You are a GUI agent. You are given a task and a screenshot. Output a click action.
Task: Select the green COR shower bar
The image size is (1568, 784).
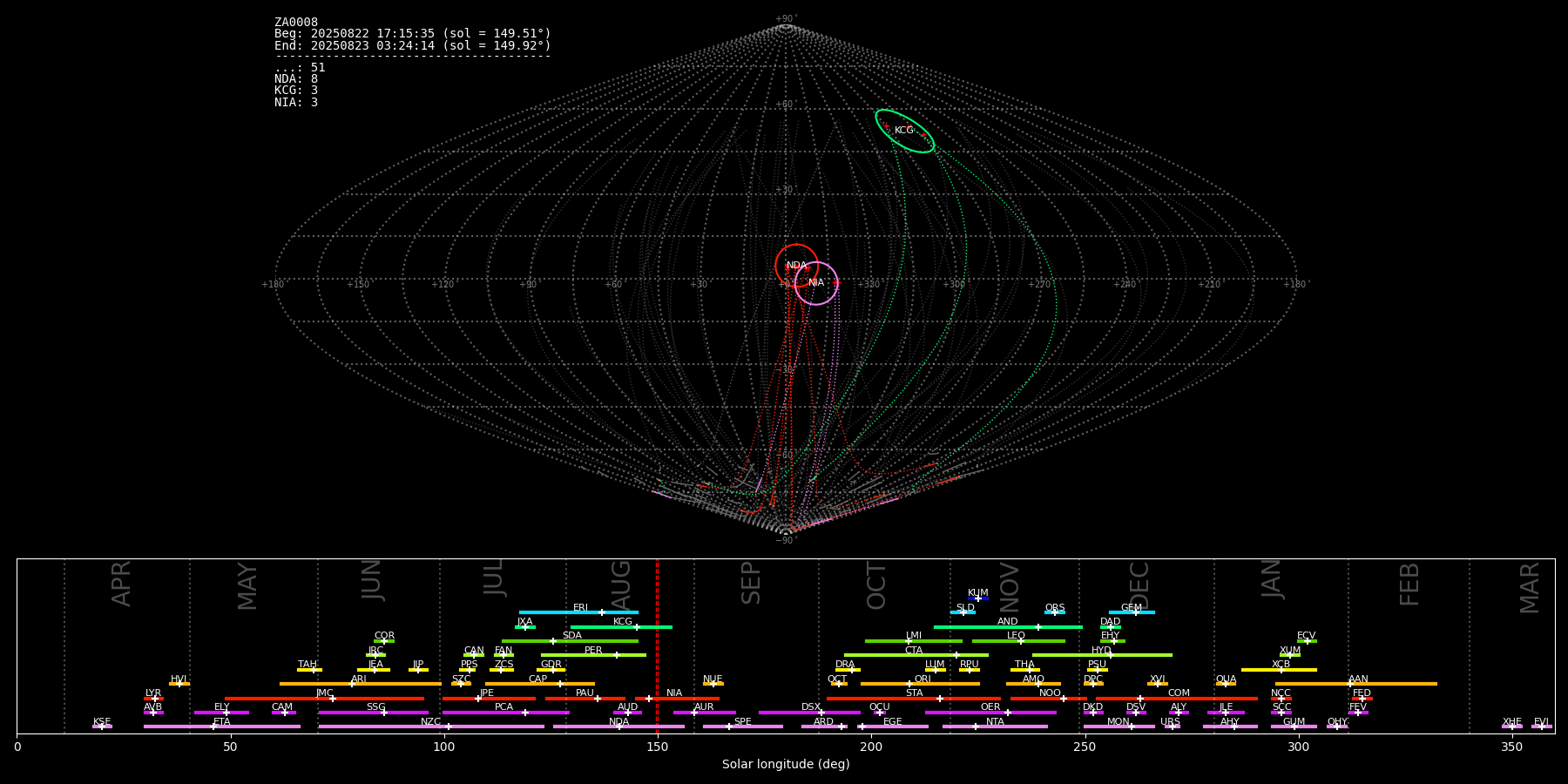click(x=384, y=640)
